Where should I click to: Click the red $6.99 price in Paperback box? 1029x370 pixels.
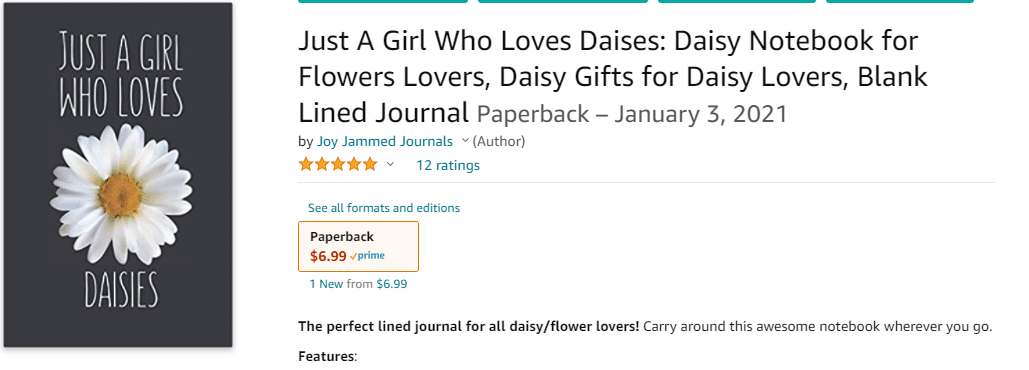pos(328,256)
